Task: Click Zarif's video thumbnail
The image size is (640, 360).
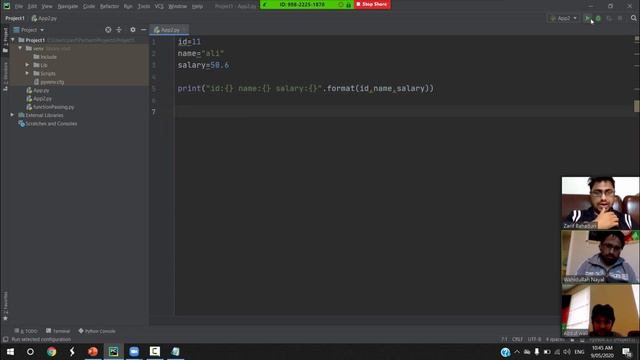Action: click(x=600, y=203)
